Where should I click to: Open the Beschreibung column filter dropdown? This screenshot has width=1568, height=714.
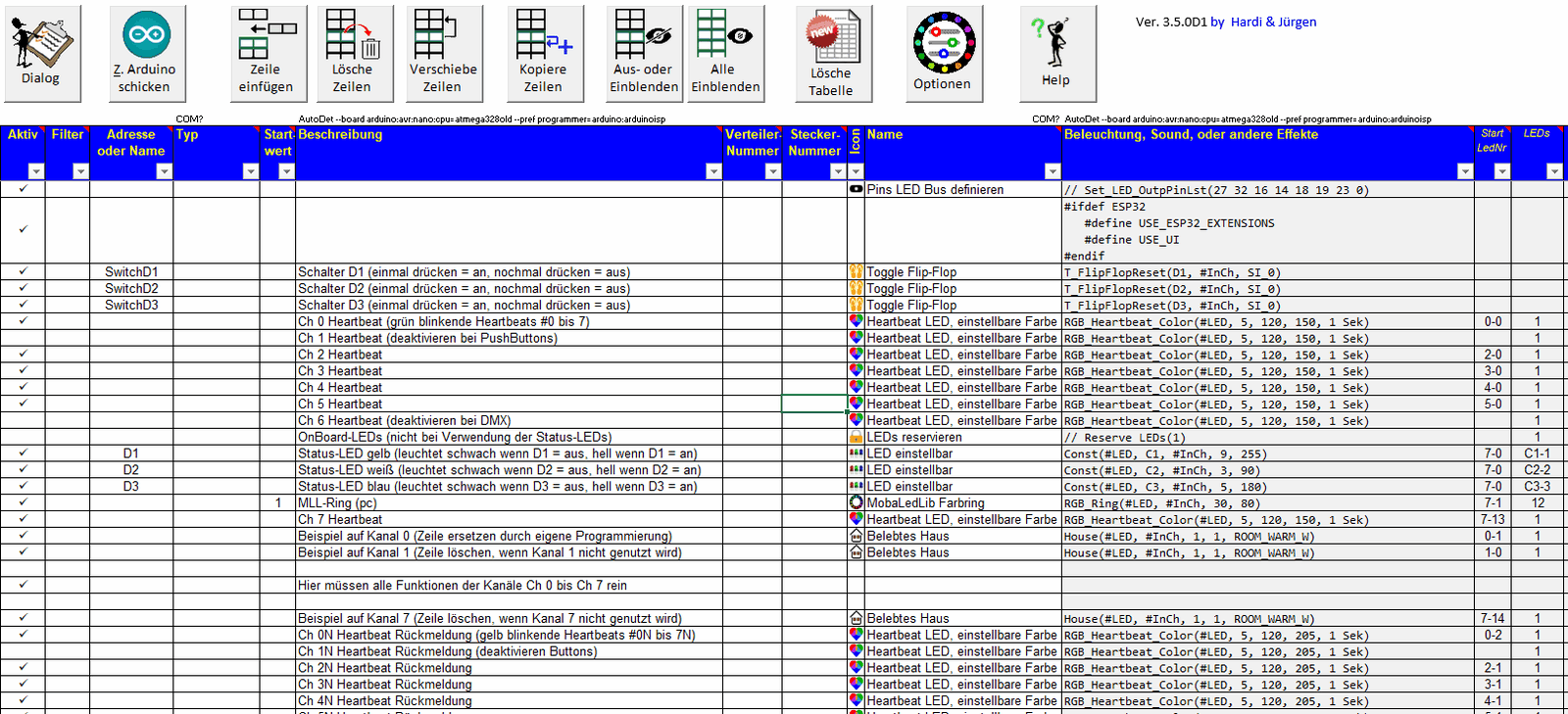click(x=712, y=171)
